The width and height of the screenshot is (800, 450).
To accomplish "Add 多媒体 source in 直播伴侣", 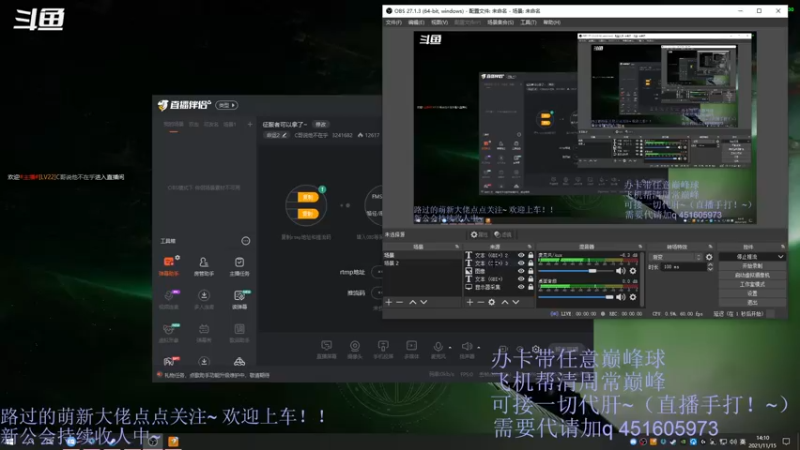I will [411, 350].
